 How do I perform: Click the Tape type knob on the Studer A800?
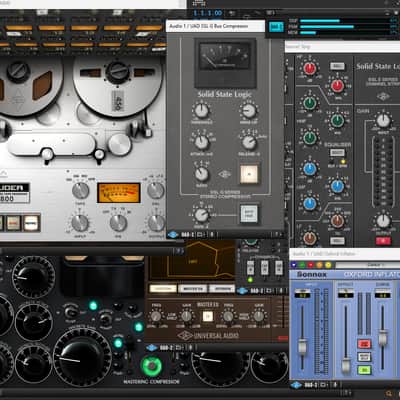tap(80, 191)
